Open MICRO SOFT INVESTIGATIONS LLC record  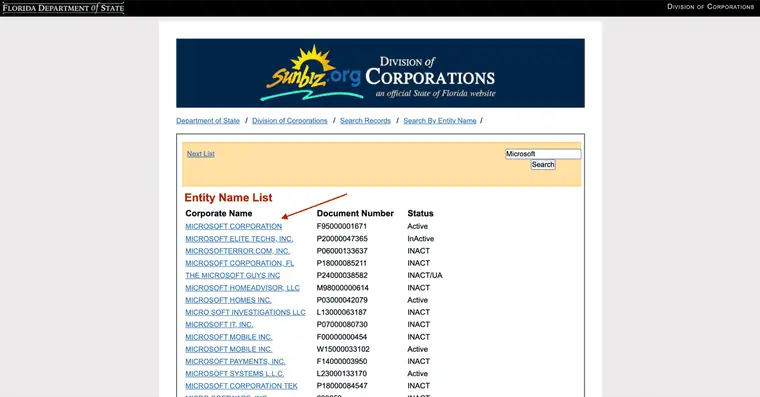coord(245,312)
